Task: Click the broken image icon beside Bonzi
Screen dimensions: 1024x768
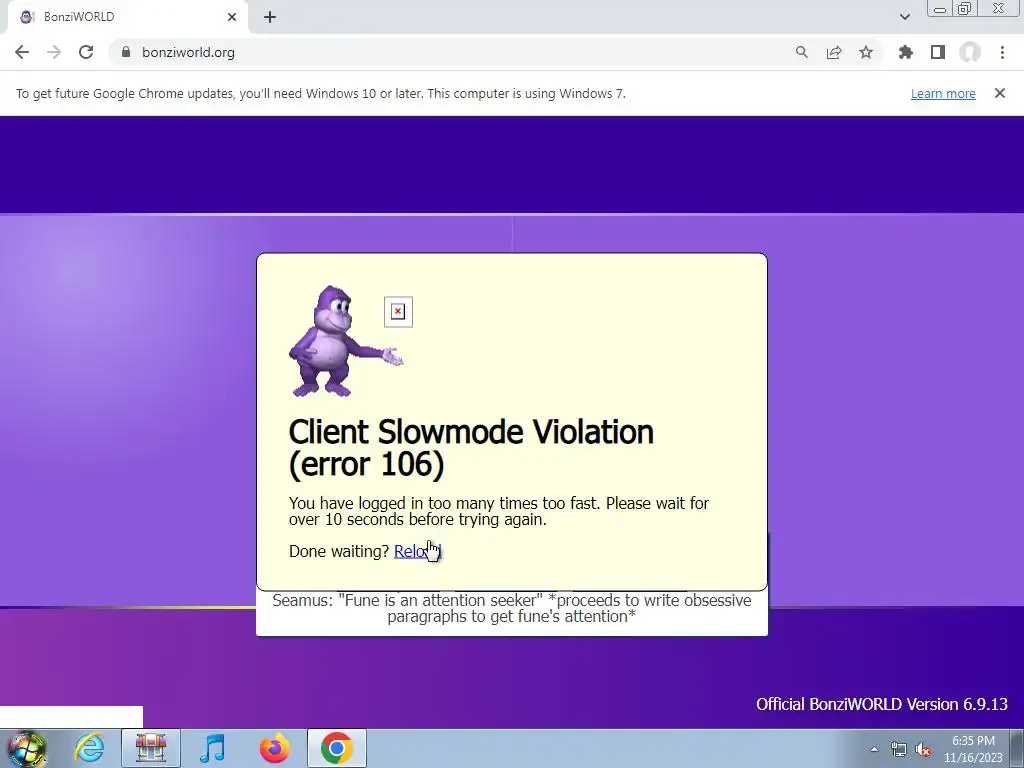Action: (398, 312)
